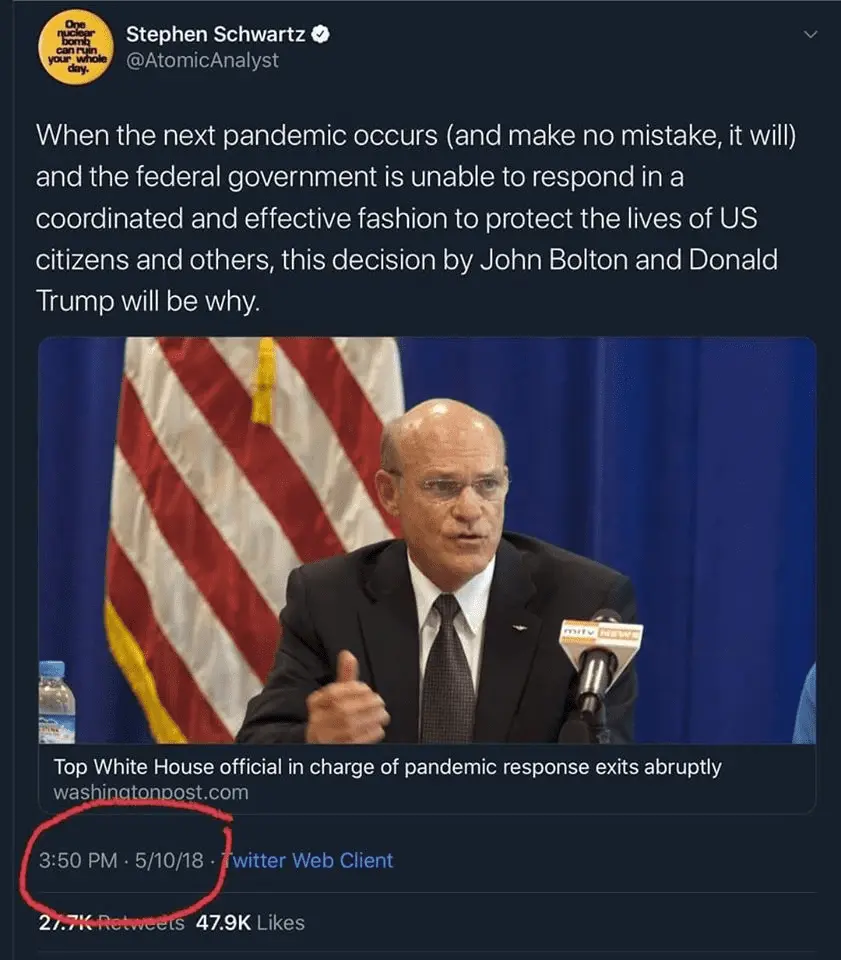The image size is (841, 960).
Task: Open Stephen Schwartz's profile name link
Action: [214, 33]
